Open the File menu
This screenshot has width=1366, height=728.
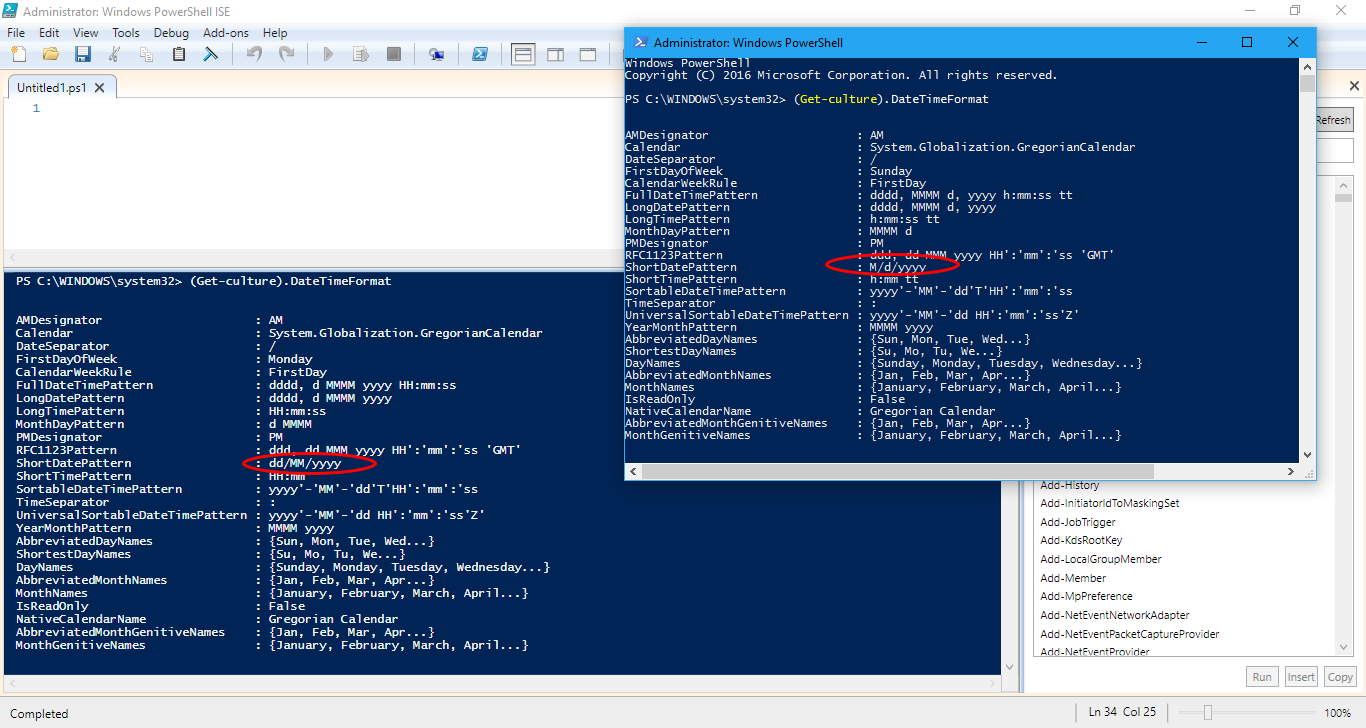point(15,33)
